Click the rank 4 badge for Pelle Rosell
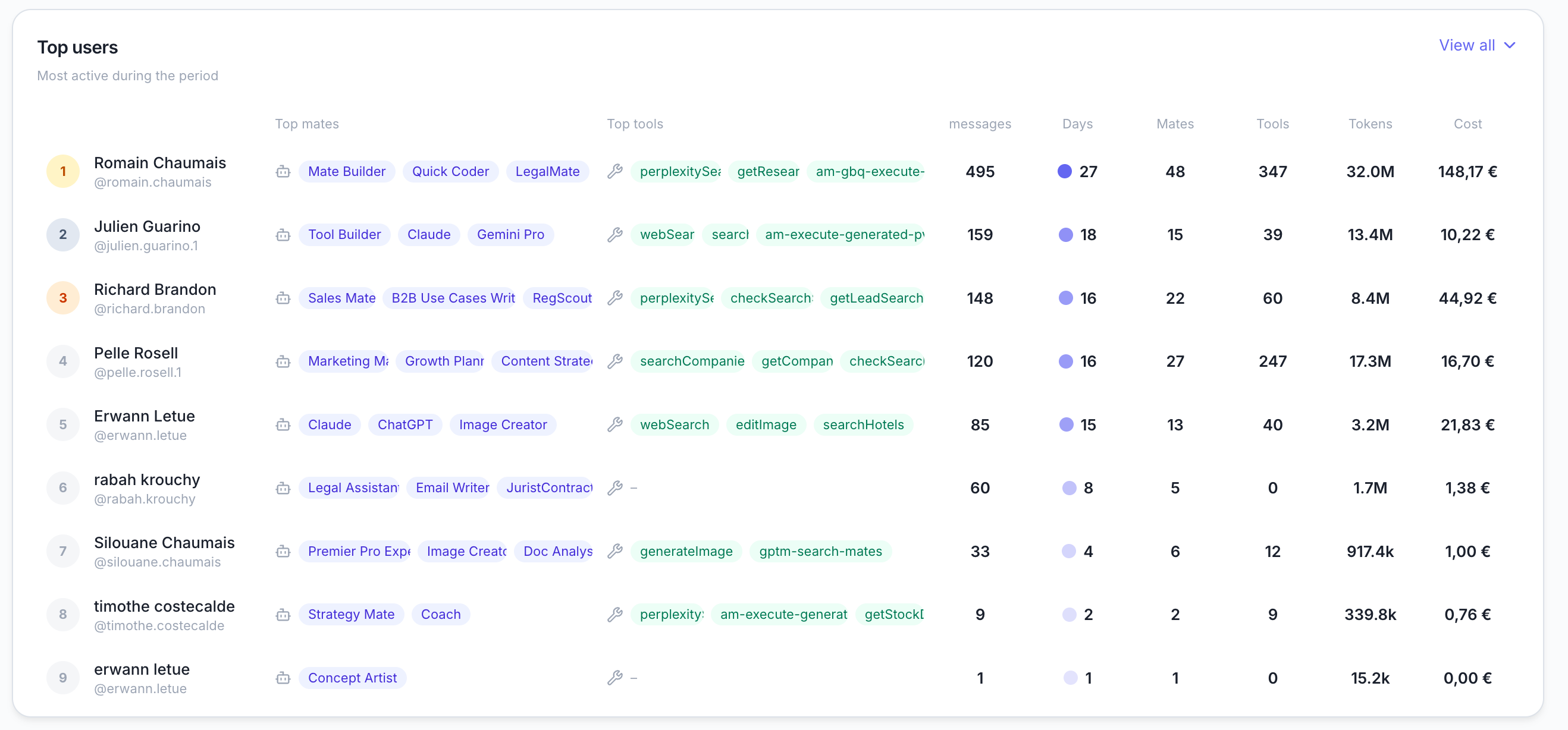This screenshot has height=730, width=1568. pos(62,361)
